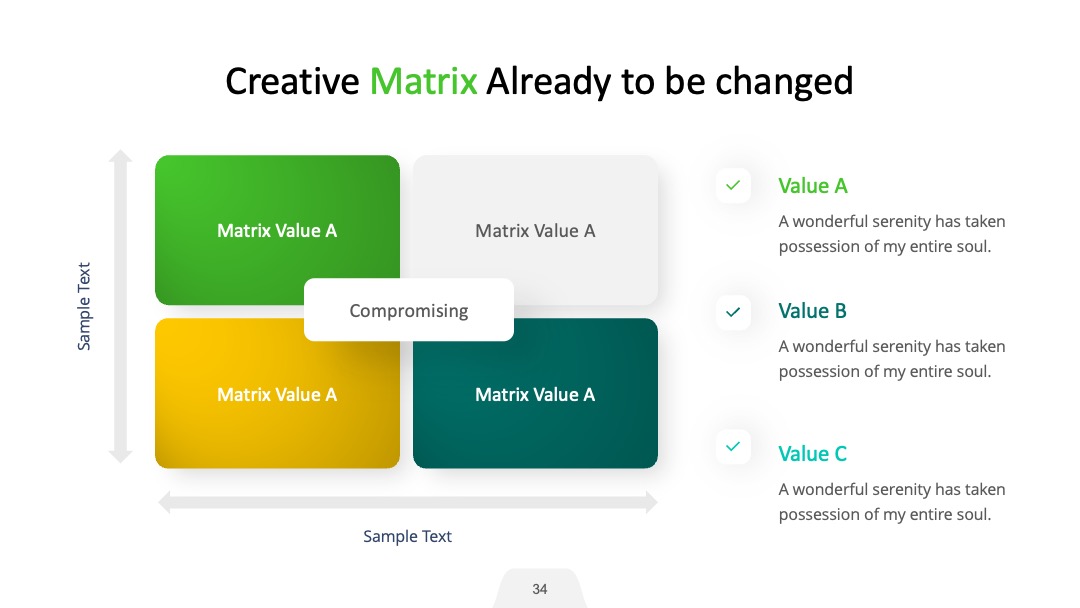Select the yellow Matrix Value A box
1080x608 pixels.
[x=277, y=393]
